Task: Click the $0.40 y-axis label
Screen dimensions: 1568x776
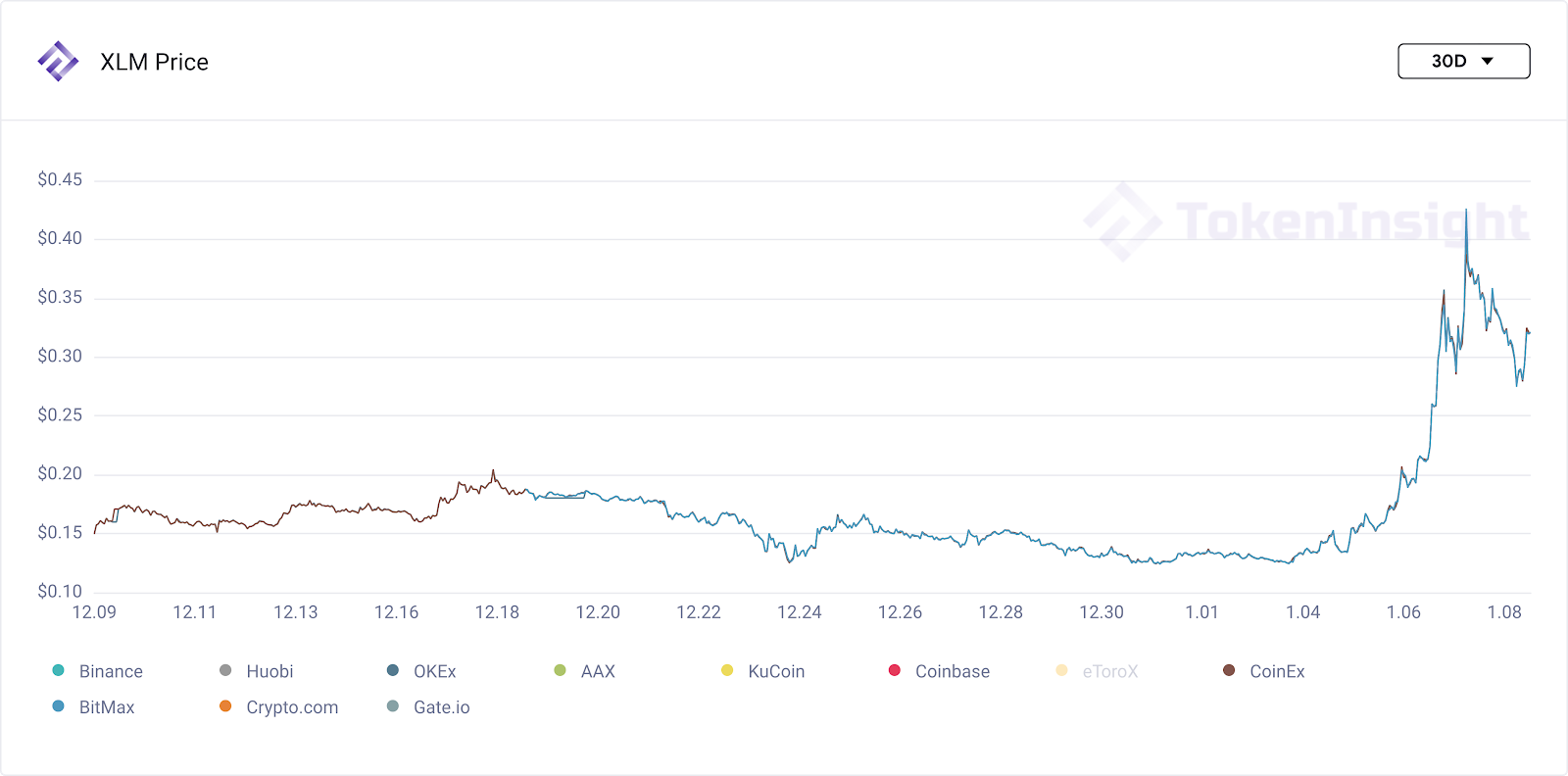Action: coord(60,238)
